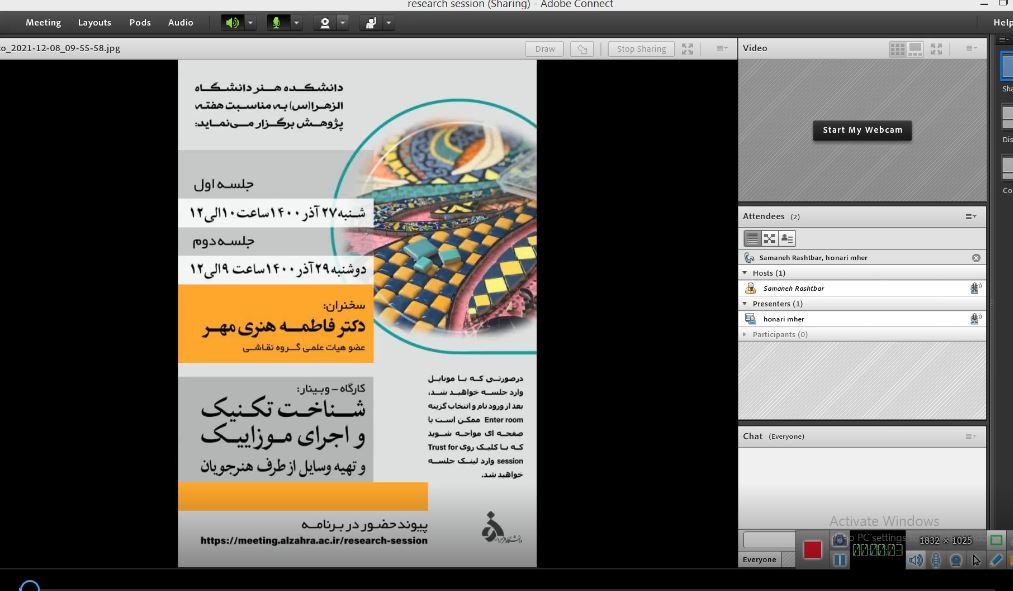The height and width of the screenshot is (591, 1013).
Task: Open webcam options dropdown arrow
Action: (343, 23)
